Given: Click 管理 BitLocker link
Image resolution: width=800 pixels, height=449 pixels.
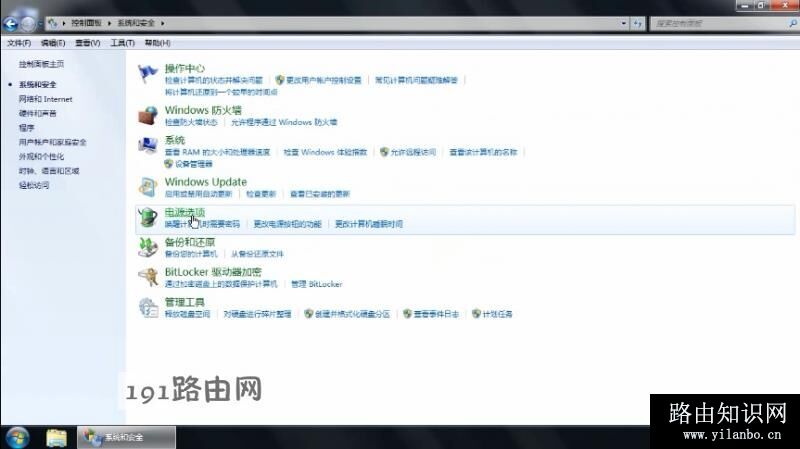Looking at the screenshot, I should [316, 284].
